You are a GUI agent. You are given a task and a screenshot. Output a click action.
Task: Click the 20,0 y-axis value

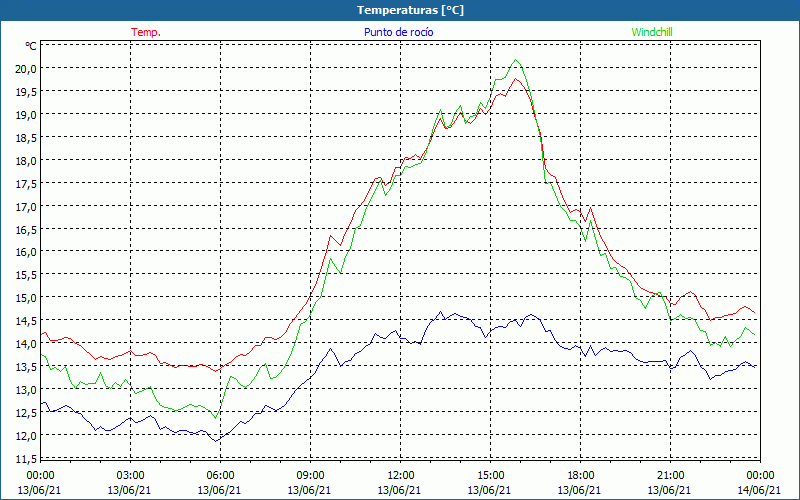tap(26, 69)
